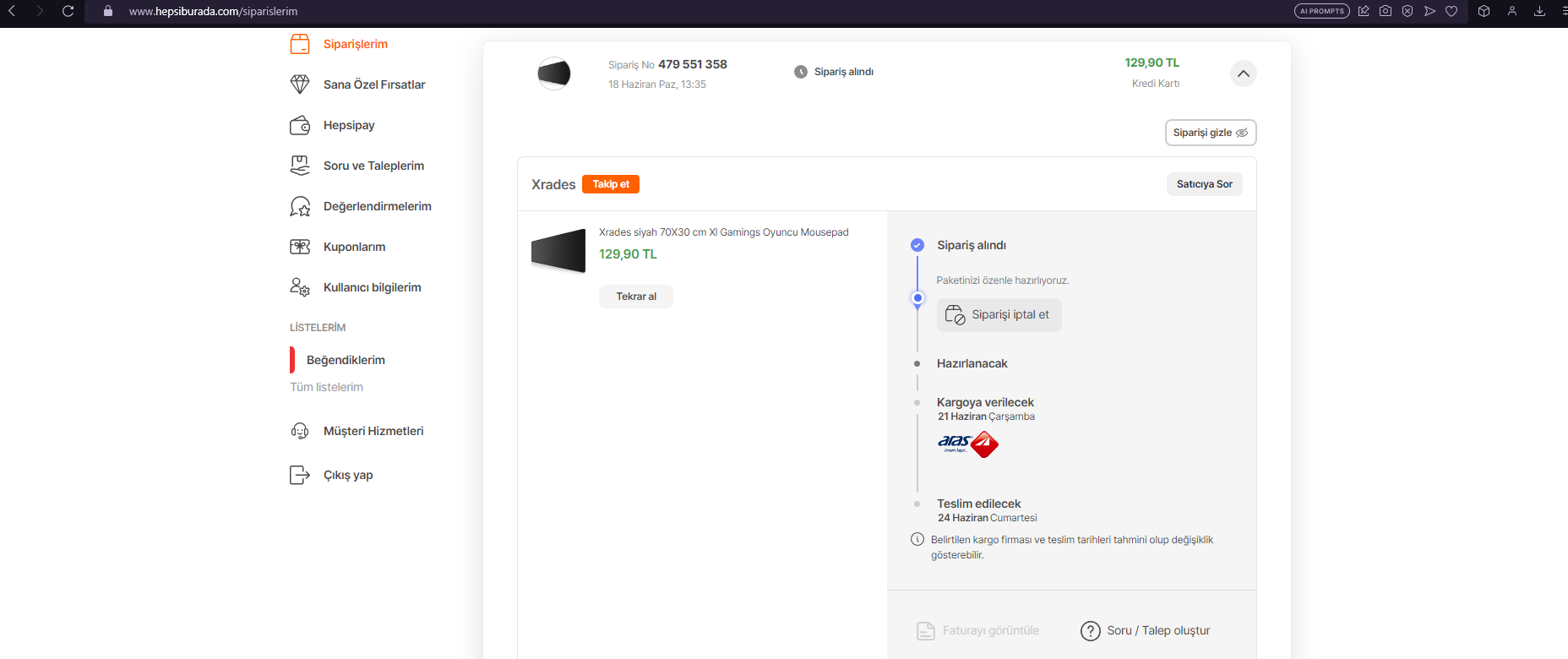
Task: Open Soru ve Taleplerim in sidebar
Action: pos(373,166)
